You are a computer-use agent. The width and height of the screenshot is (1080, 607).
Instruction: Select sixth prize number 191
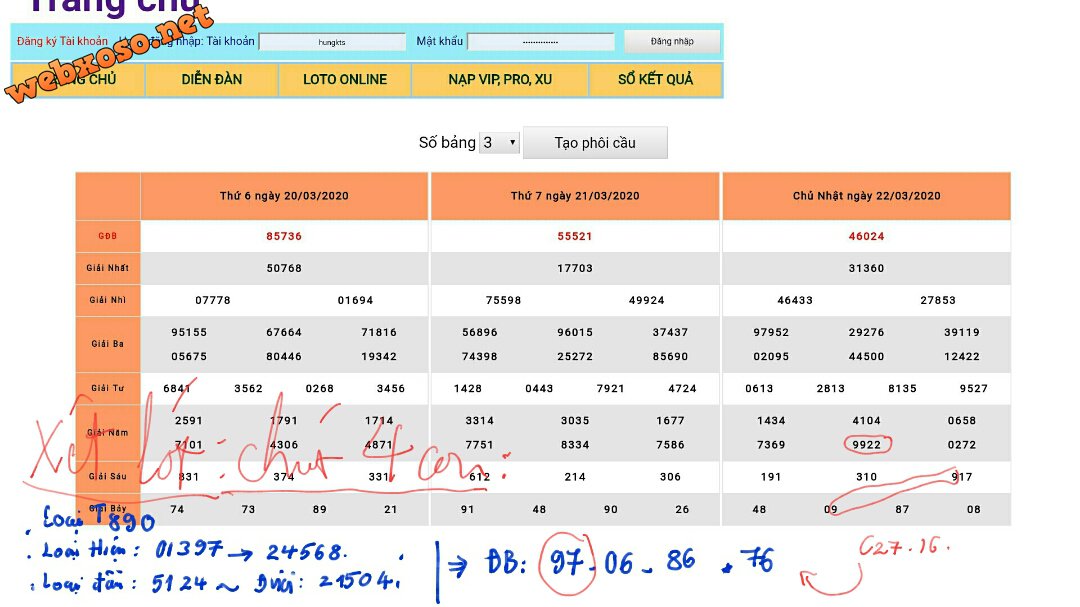[x=771, y=477]
